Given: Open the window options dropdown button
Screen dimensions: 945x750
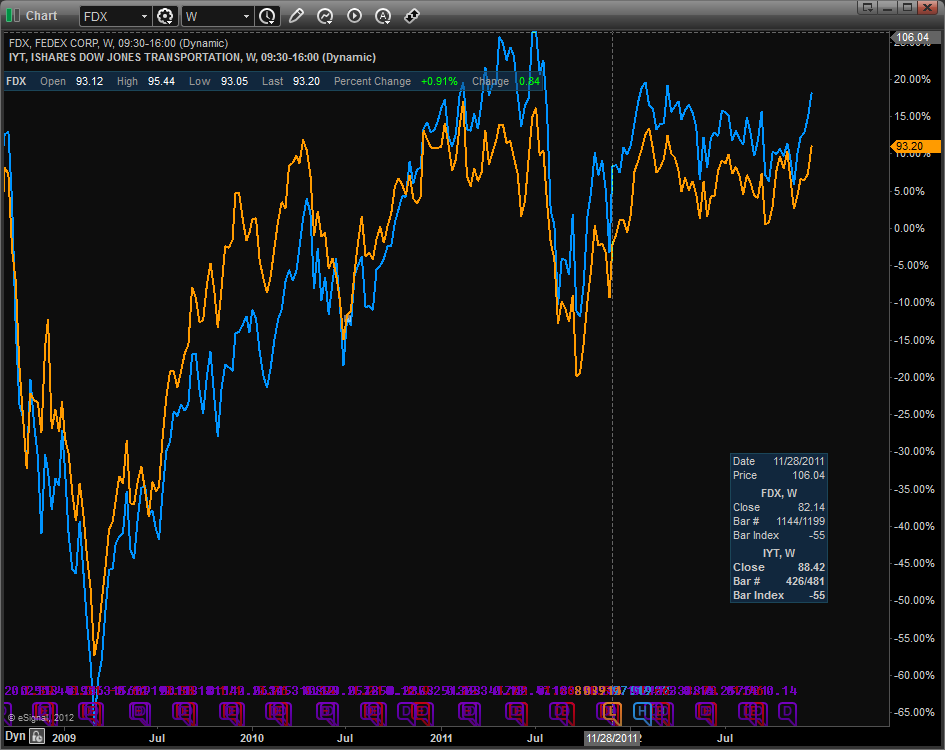Looking at the screenshot, I should 868,7.
